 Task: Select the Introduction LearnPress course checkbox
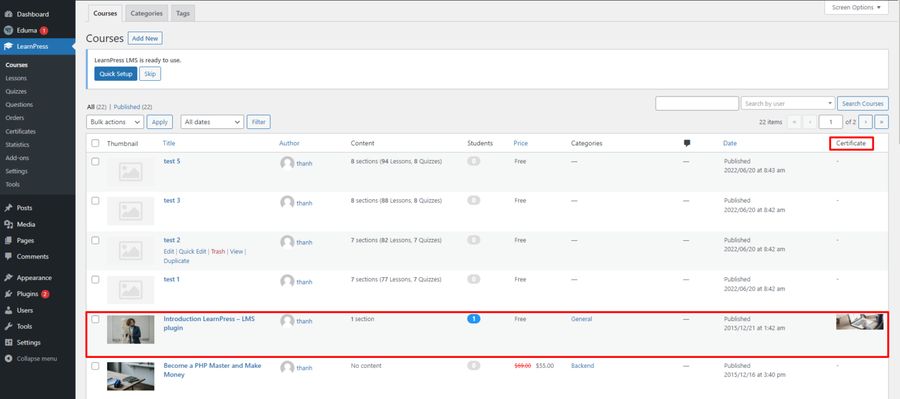pyautogui.click(x=95, y=319)
